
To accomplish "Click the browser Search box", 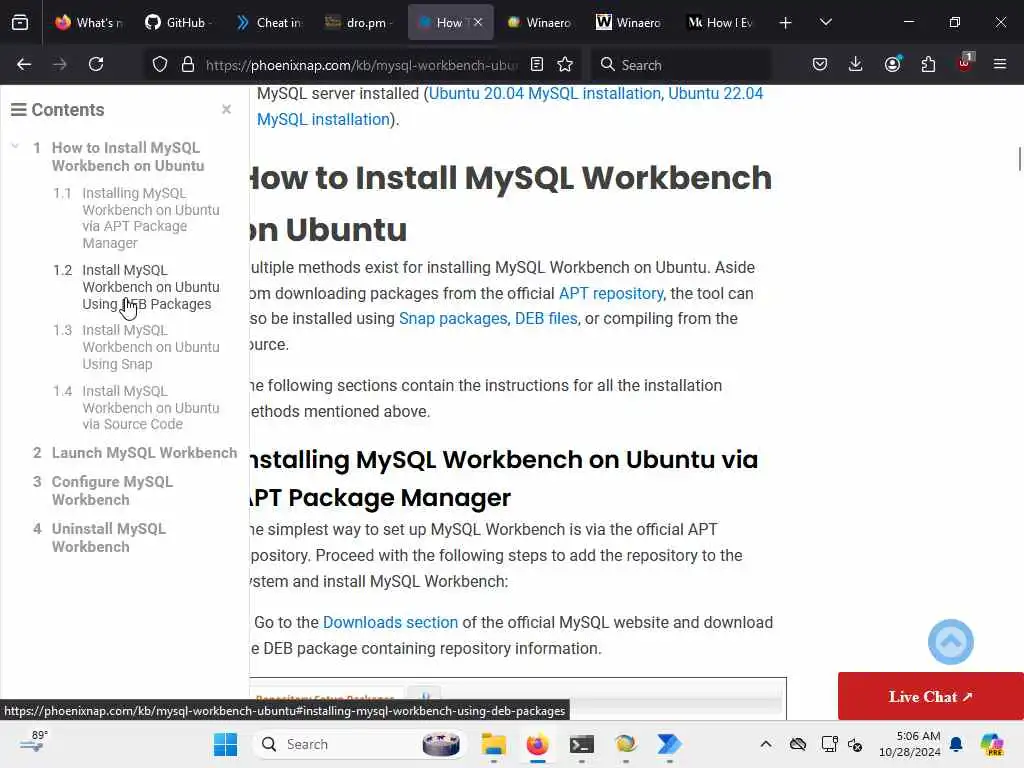I will pyautogui.click(x=682, y=65).
